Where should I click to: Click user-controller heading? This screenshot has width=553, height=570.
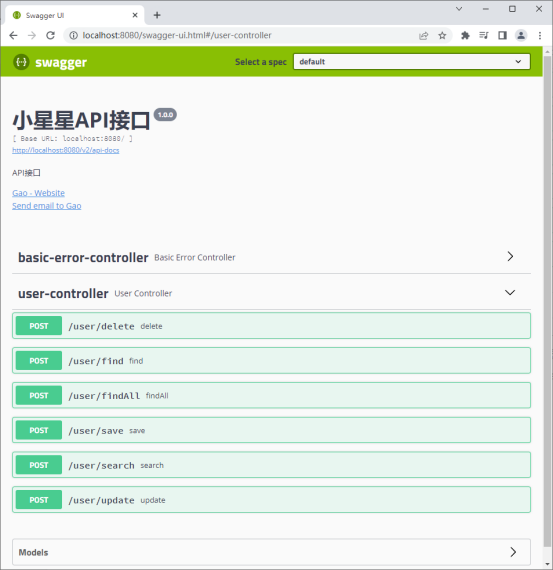[63, 294]
